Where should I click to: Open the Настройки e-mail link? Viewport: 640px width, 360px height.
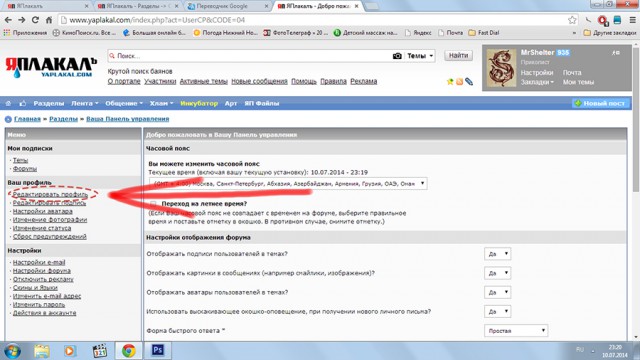coord(39,262)
